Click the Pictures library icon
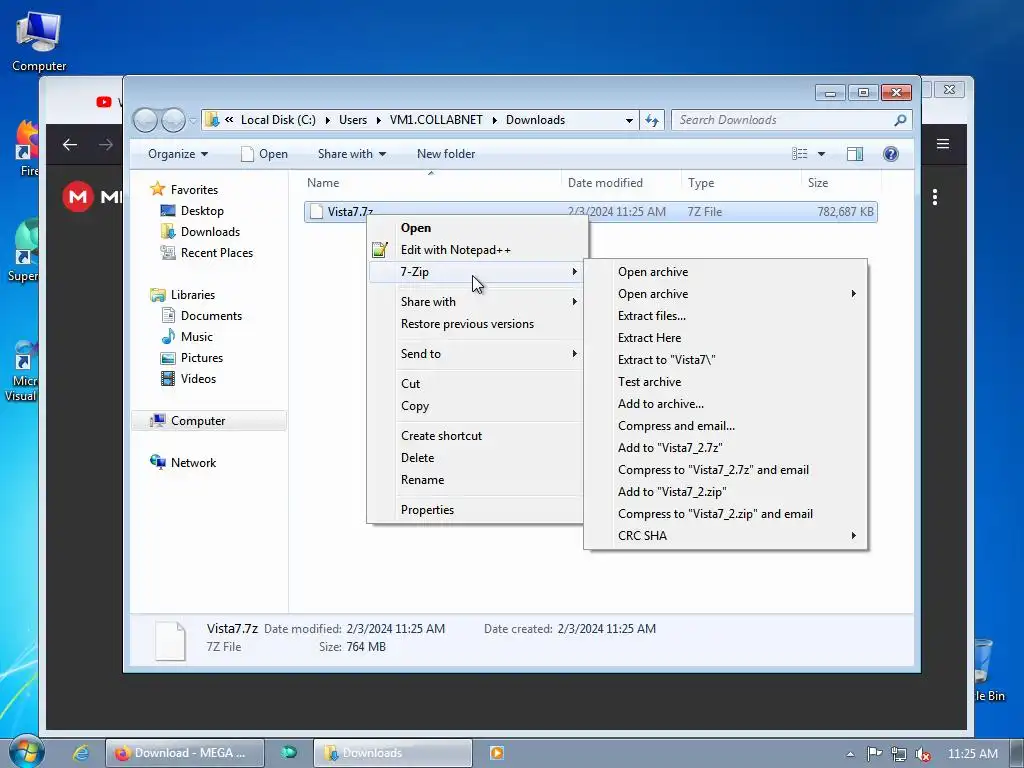 tap(168, 357)
